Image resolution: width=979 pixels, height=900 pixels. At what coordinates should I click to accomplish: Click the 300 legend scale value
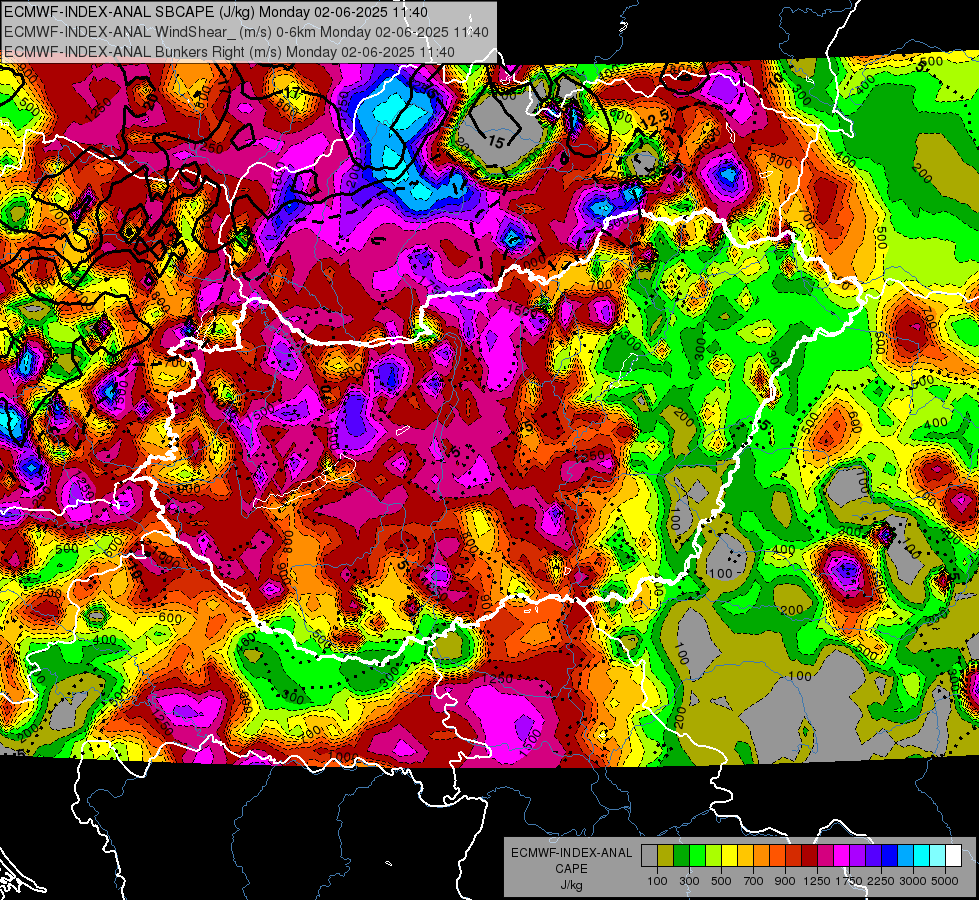[x=689, y=881]
